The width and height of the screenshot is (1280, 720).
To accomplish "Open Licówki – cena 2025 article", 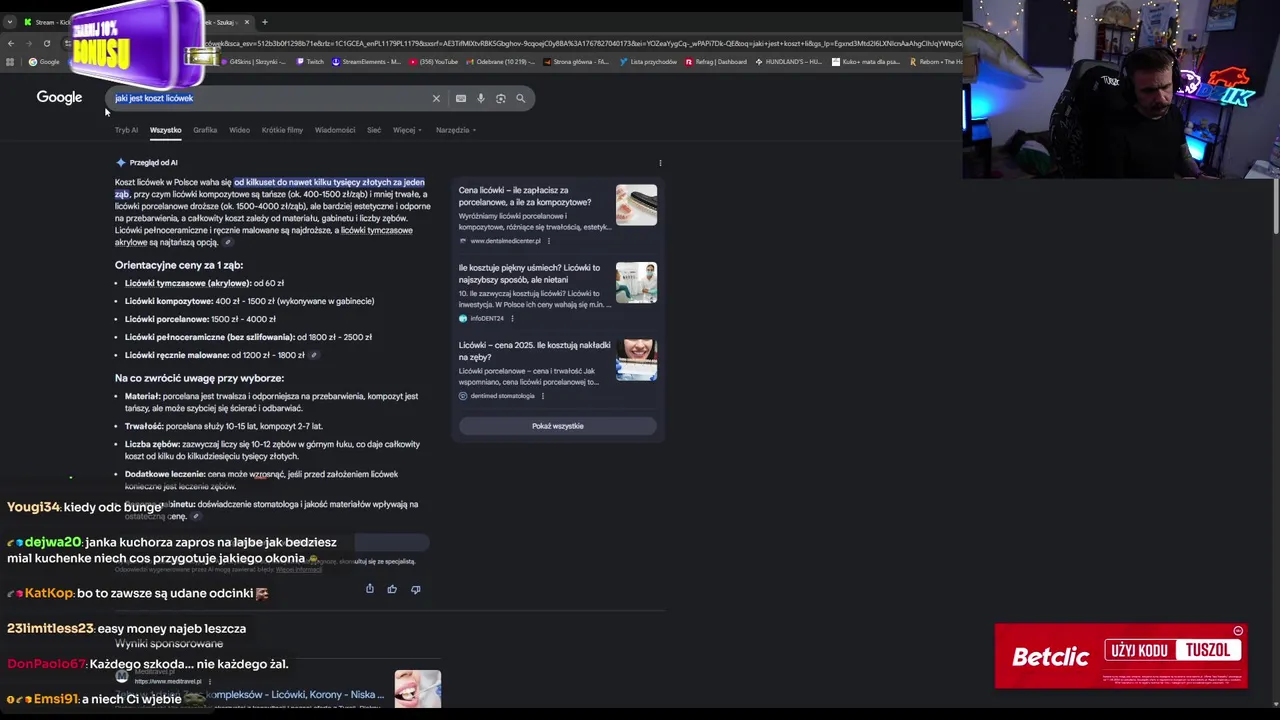I will tap(534, 351).
